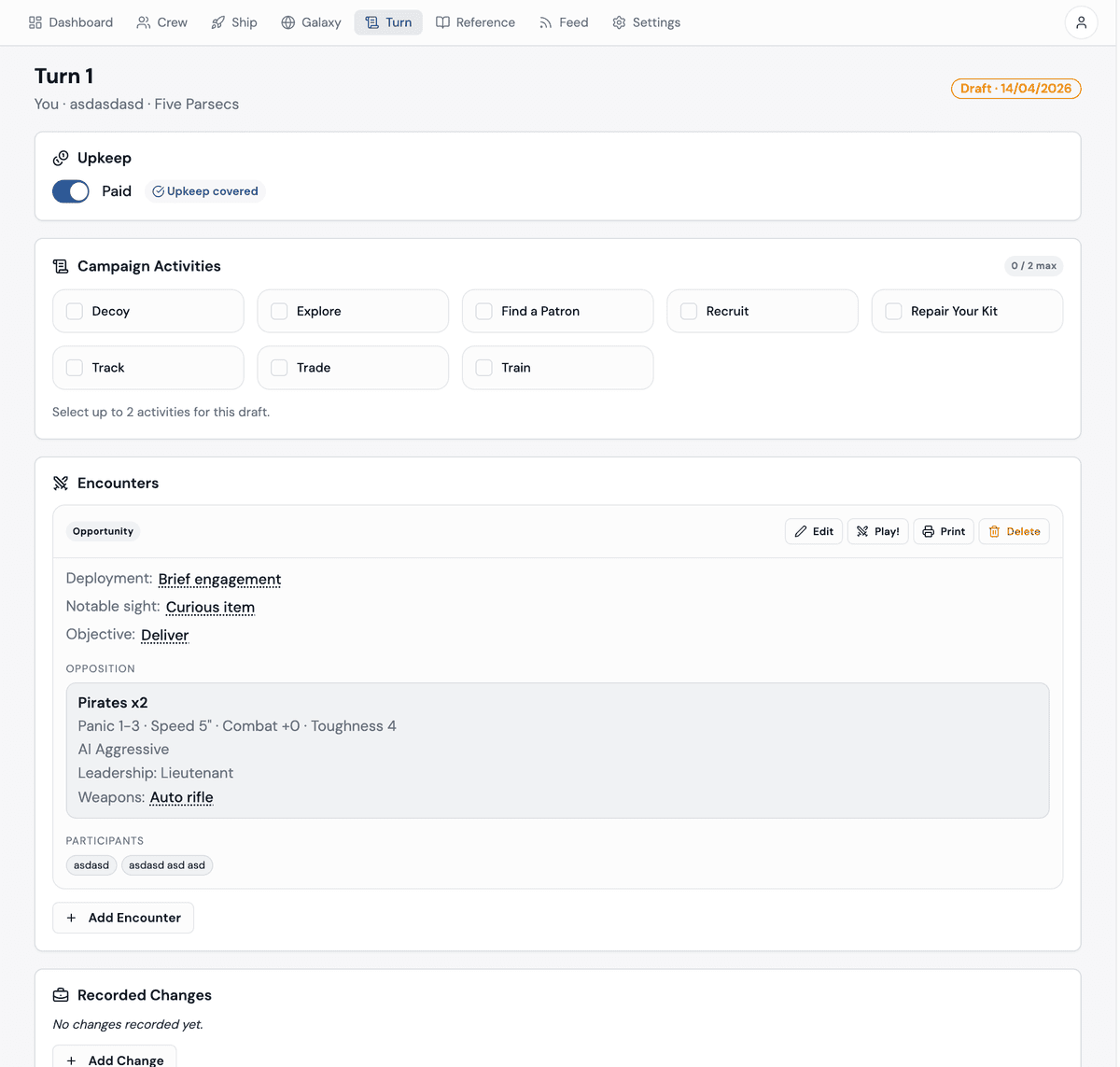
Task: Click the asdasd participant chip
Action: (x=91, y=865)
